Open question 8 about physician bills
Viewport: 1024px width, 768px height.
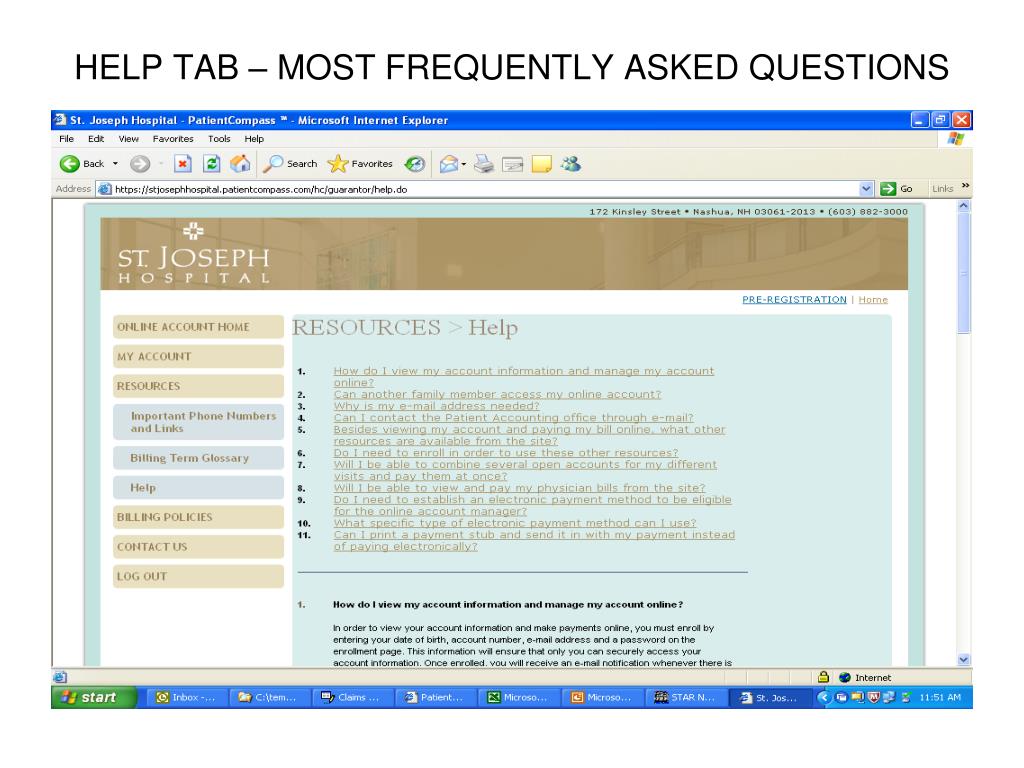tap(520, 488)
